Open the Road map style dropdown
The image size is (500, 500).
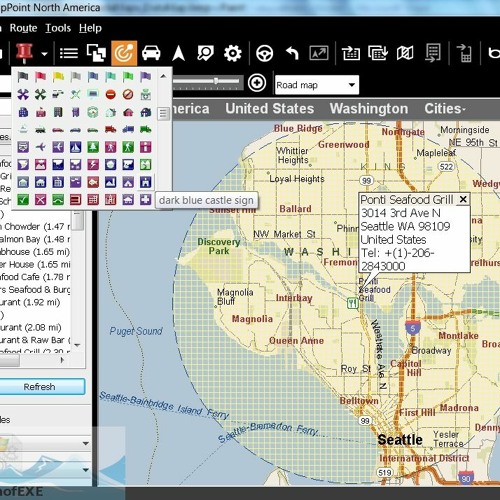(317, 85)
